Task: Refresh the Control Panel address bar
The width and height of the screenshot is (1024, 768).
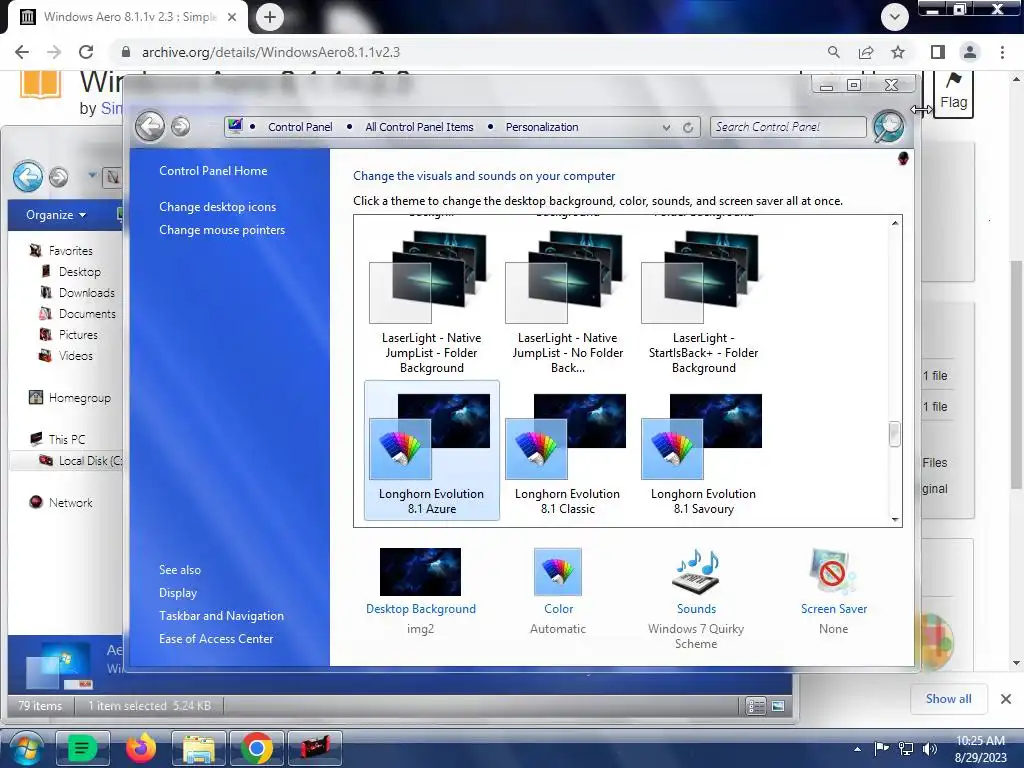Action: [688, 127]
